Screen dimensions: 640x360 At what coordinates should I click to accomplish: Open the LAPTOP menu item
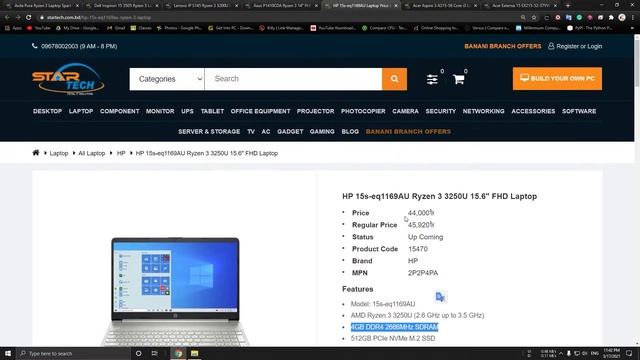coord(81,111)
